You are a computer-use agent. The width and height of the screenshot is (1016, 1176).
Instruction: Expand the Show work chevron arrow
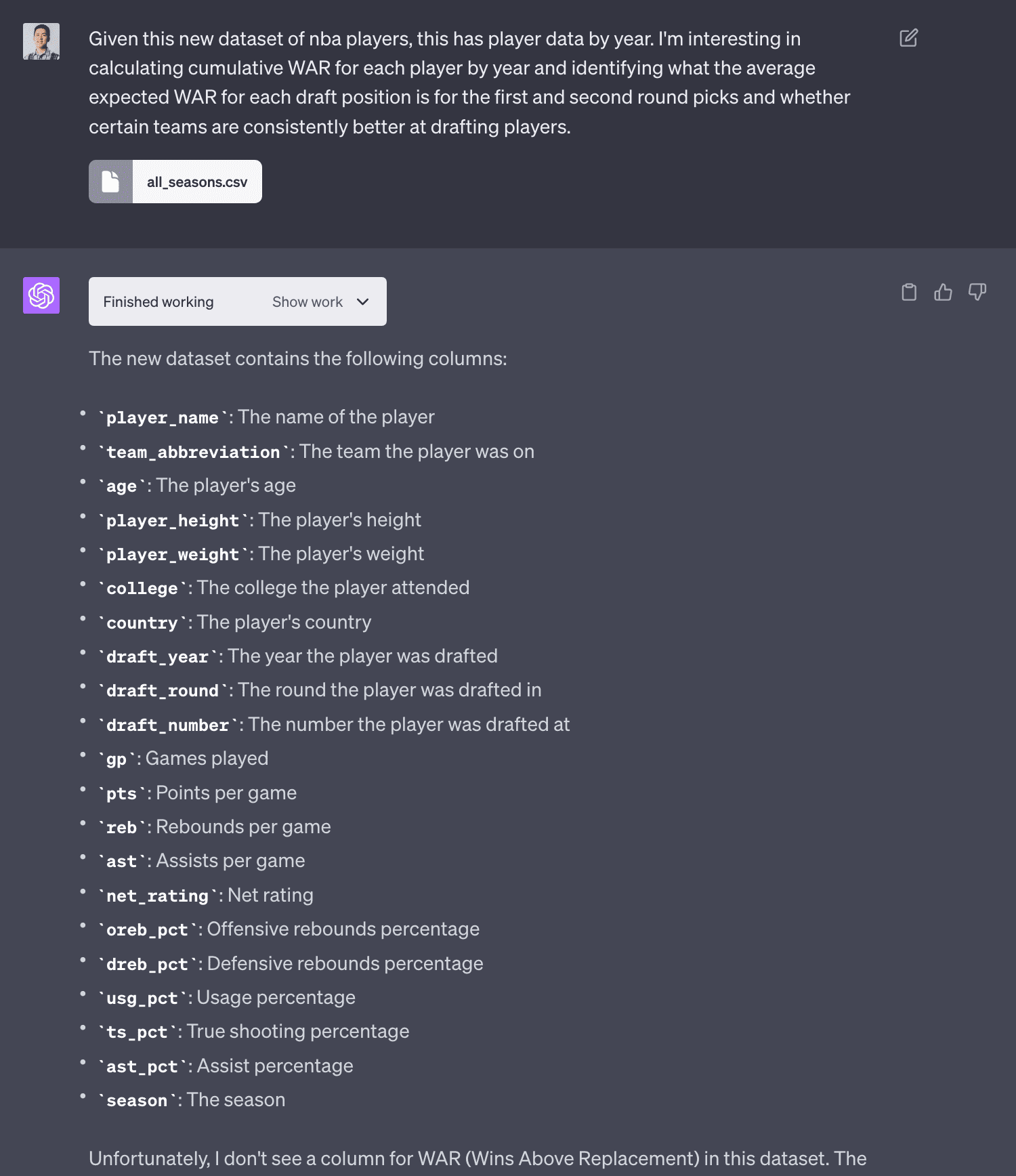(x=363, y=301)
